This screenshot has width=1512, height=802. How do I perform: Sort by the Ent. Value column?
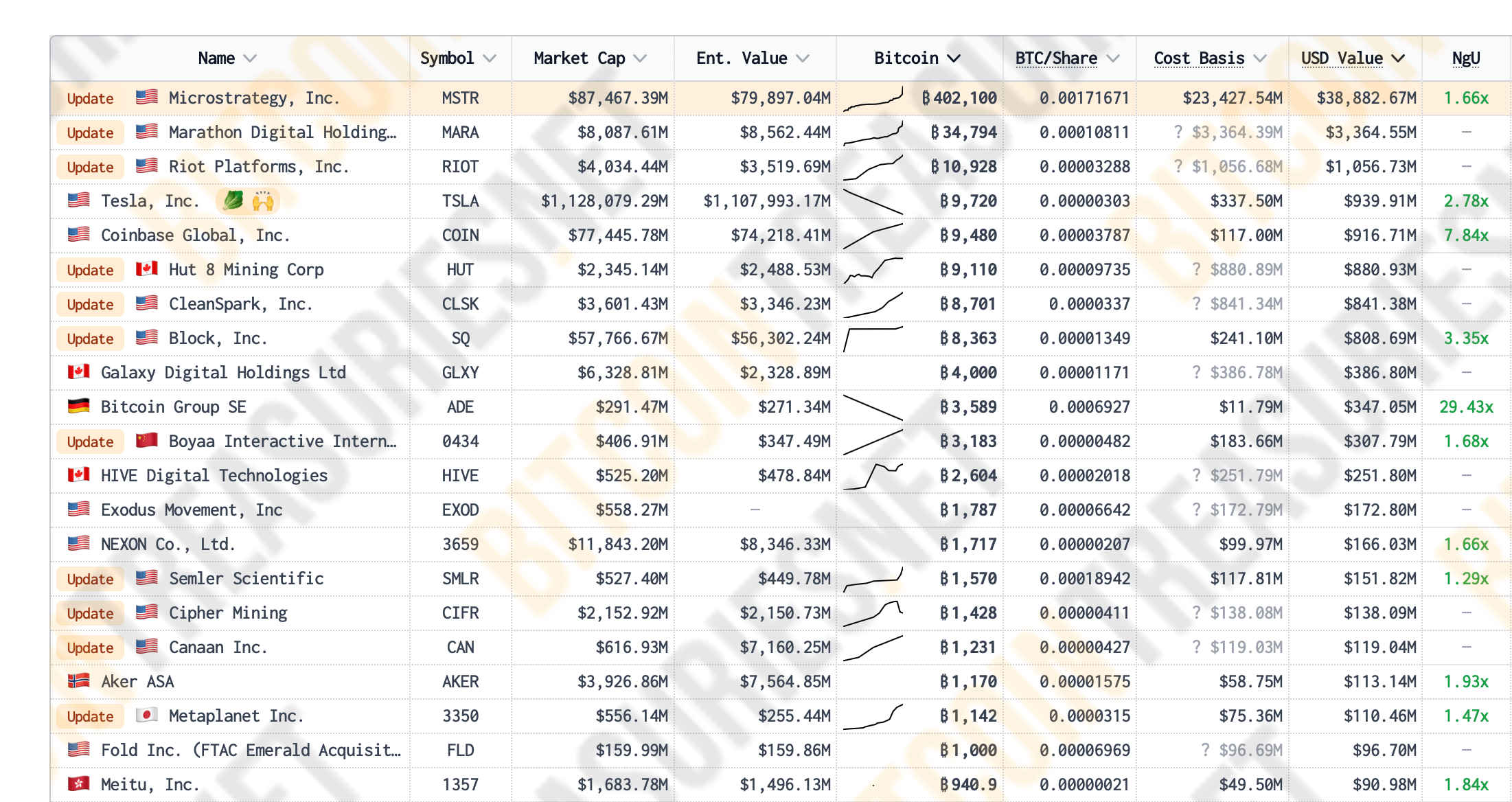[x=753, y=58]
